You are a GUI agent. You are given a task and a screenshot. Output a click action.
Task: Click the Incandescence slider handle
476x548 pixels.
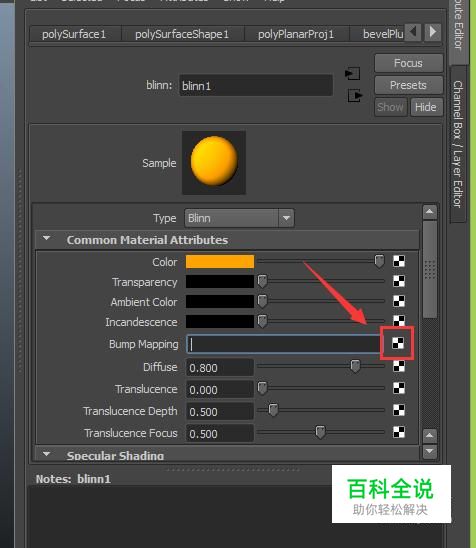click(262, 321)
